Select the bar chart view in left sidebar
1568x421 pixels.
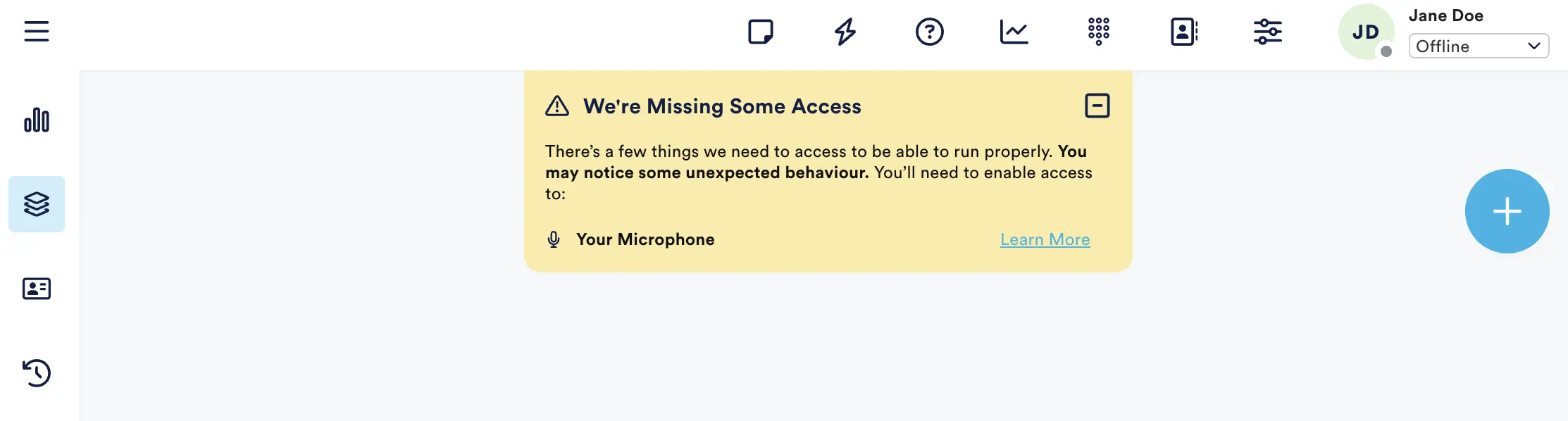[37, 120]
